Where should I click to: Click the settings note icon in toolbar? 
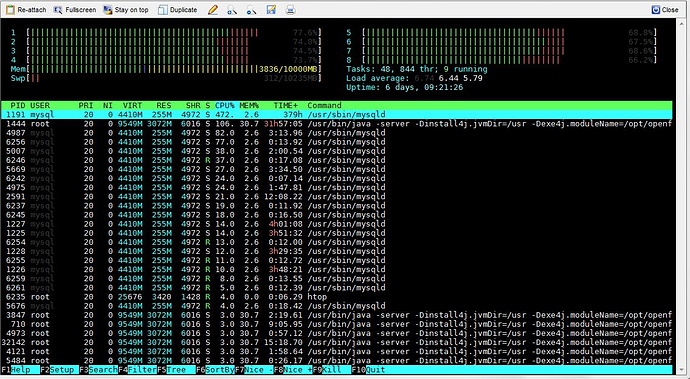point(271,10)
